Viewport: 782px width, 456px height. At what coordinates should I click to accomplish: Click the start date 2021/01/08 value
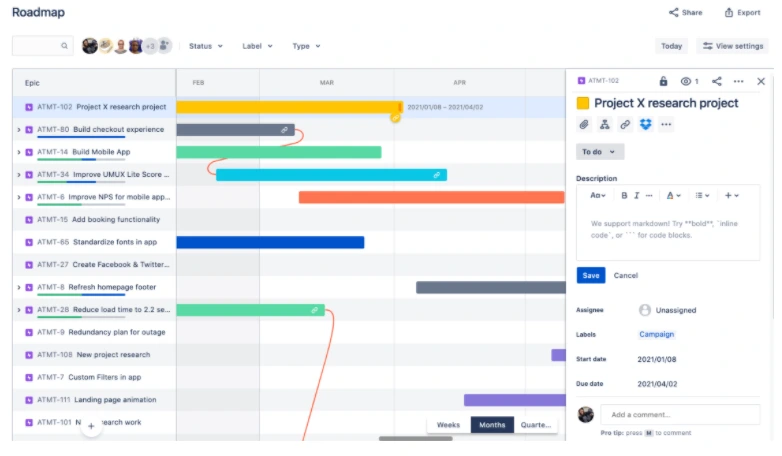click(x=657, y=359)
